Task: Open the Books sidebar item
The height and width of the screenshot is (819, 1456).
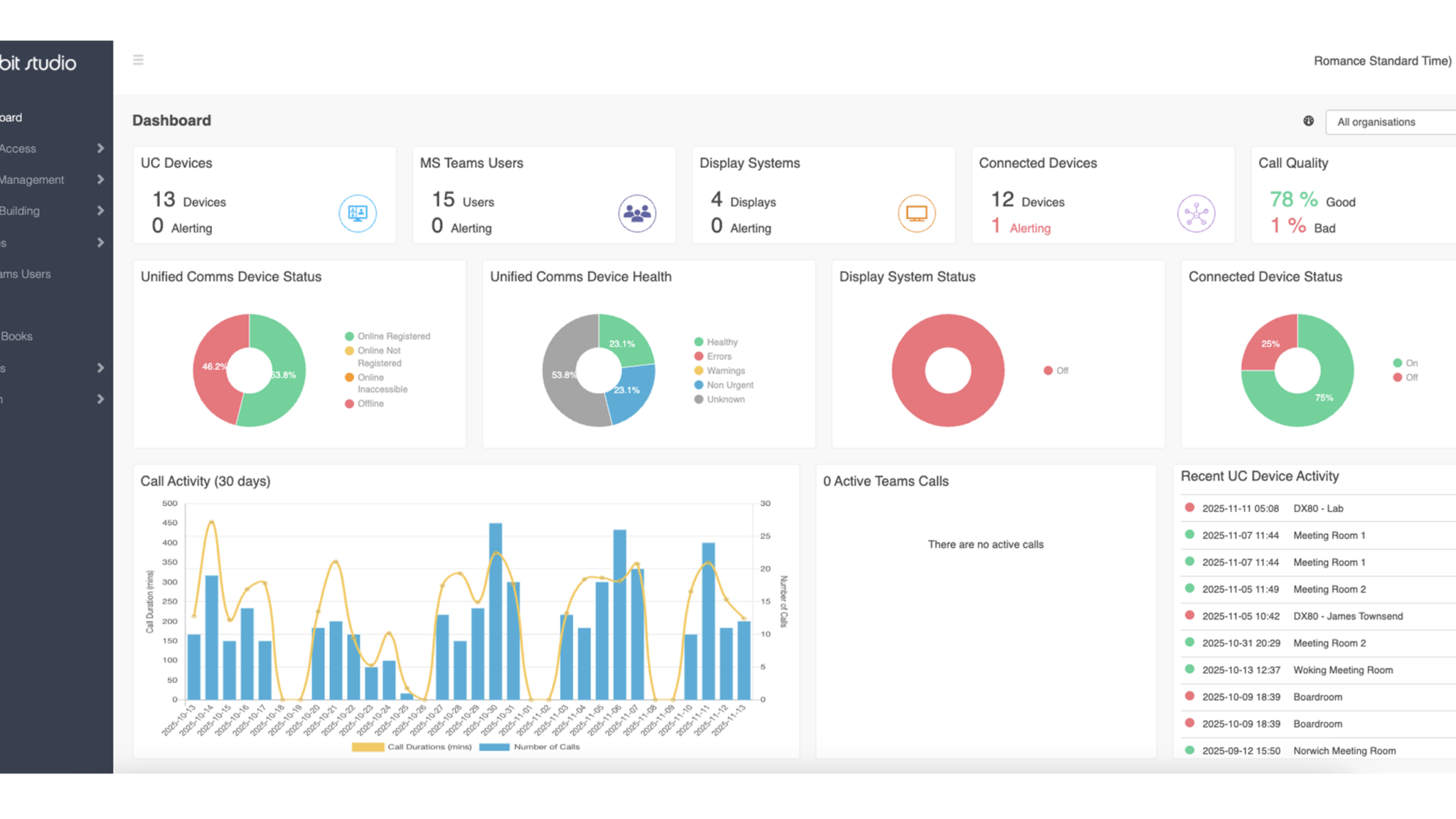Action: 17,336
